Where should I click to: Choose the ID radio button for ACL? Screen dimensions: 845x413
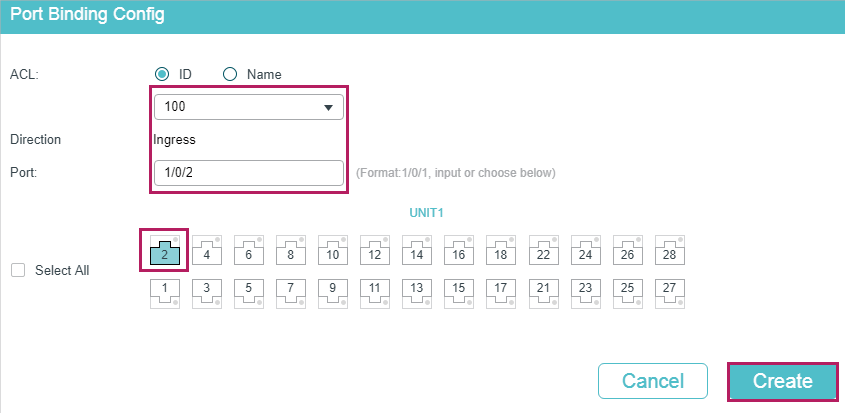[162, 74]
